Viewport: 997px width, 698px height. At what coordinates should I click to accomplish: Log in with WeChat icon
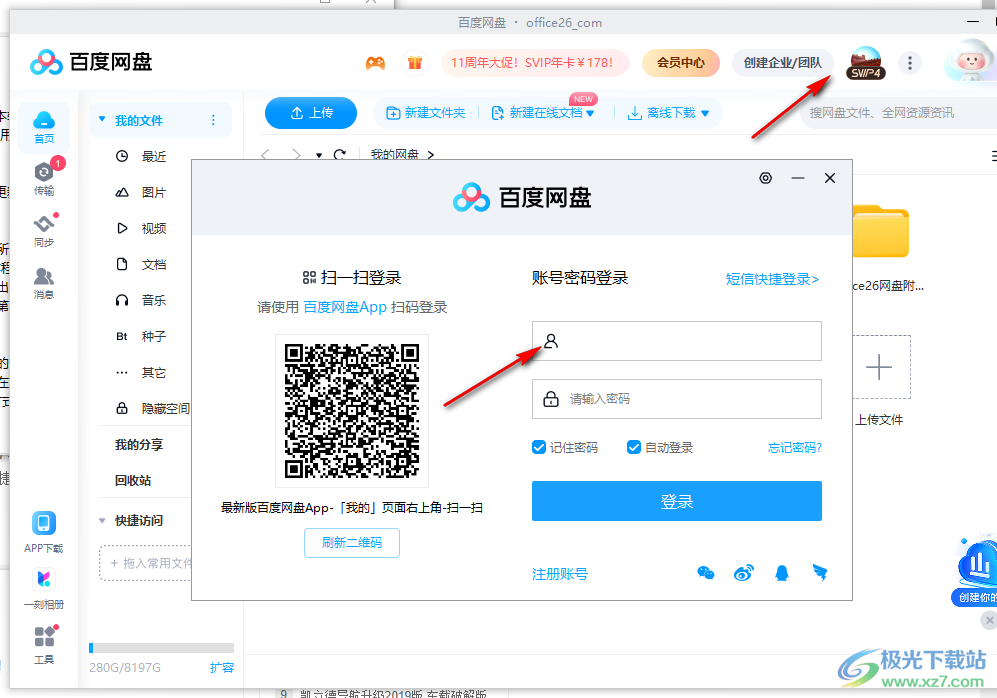[706, 573]
